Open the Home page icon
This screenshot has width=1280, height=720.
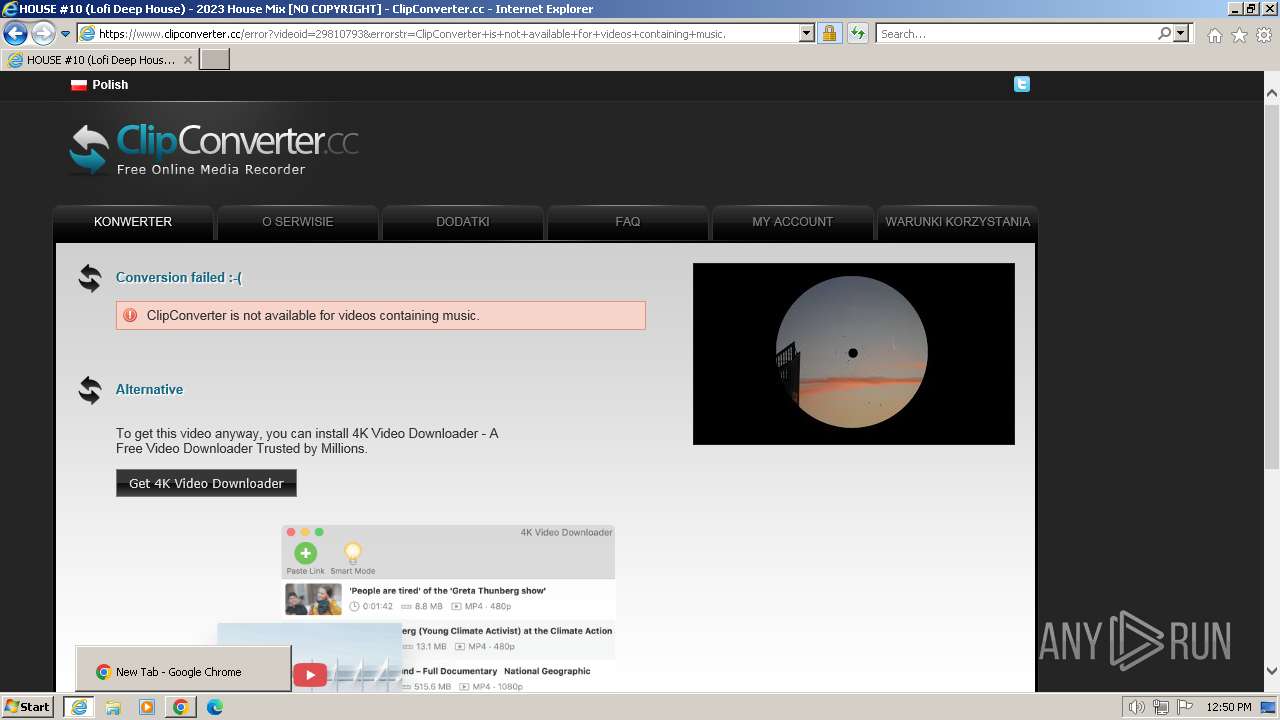[x=1214, y=35]
